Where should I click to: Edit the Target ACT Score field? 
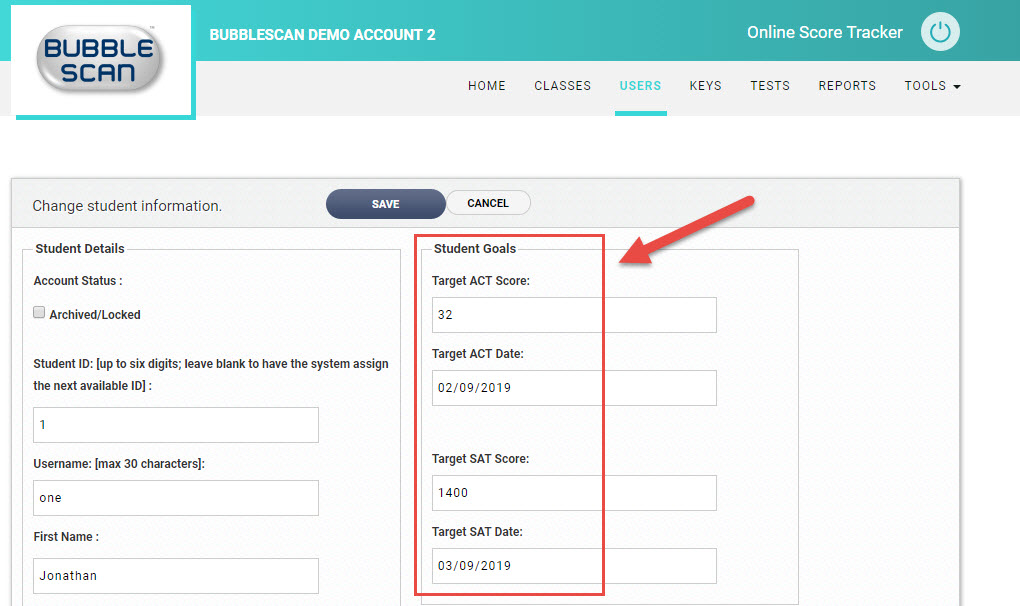[x=574, y=315]
